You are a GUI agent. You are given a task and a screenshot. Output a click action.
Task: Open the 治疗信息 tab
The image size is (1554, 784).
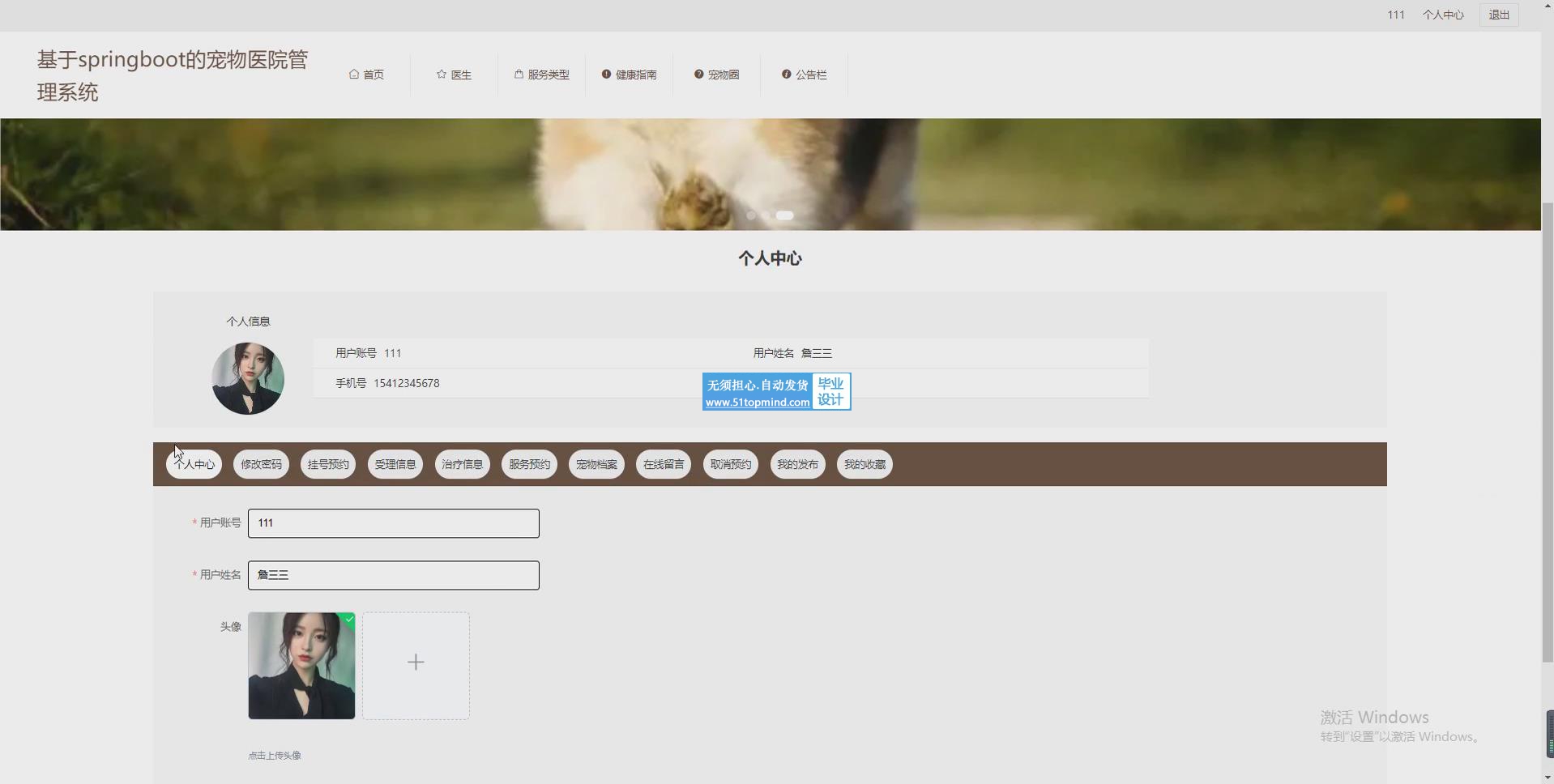pos(463,465)
